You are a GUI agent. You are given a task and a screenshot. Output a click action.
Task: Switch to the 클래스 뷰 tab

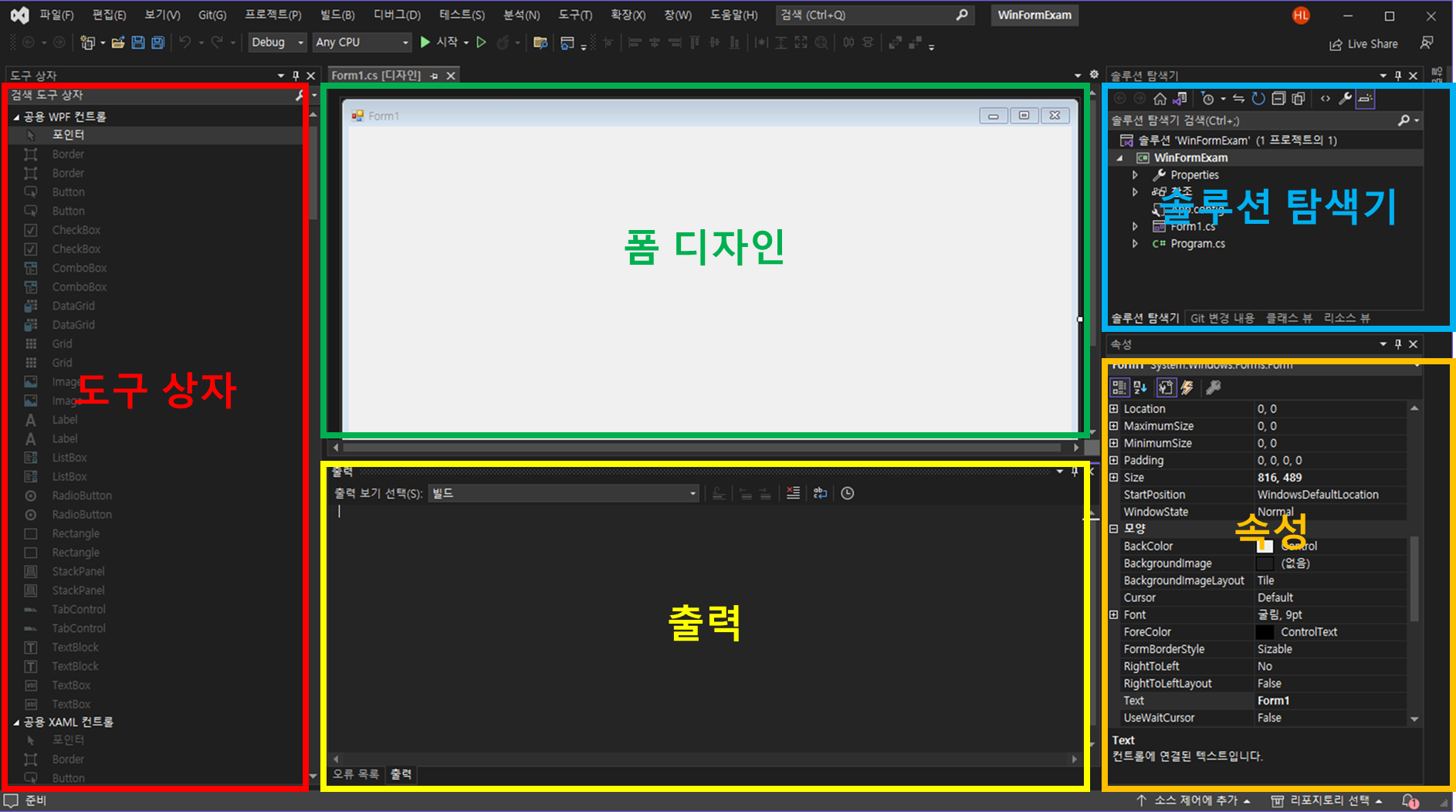1288,318
